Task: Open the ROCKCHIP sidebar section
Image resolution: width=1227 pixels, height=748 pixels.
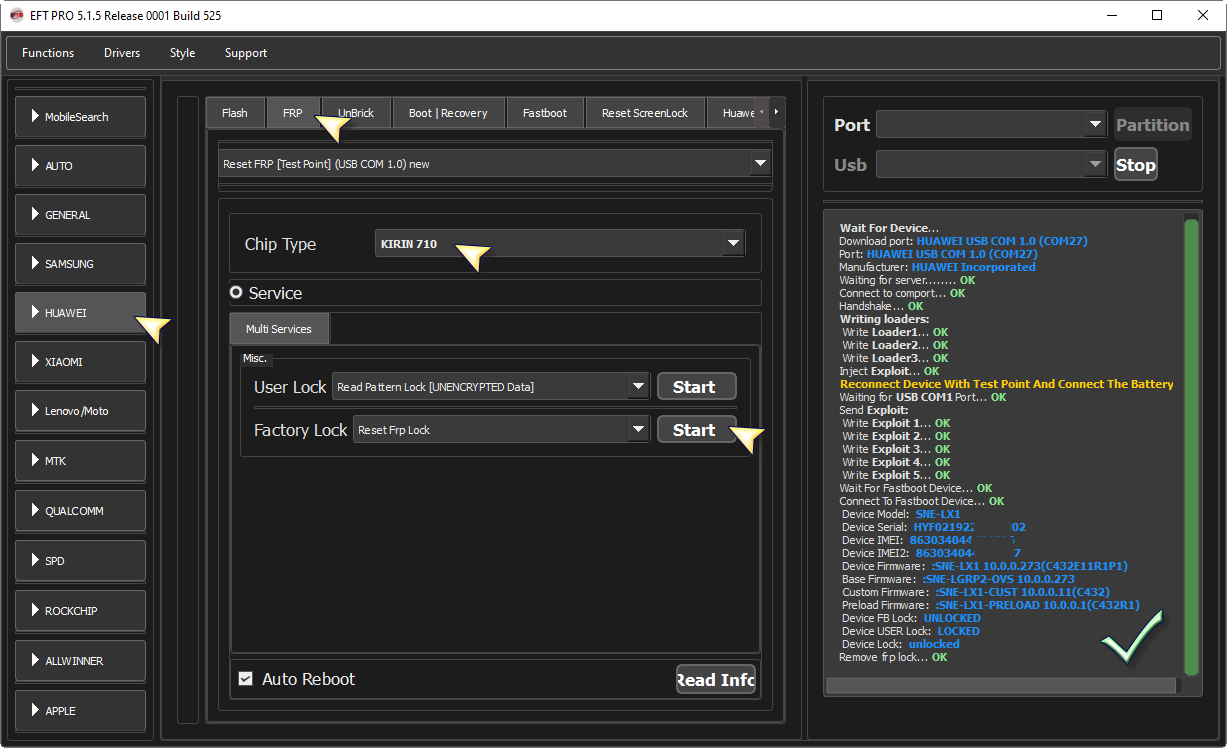Action: pyautogui.click(x=81, y=611)
